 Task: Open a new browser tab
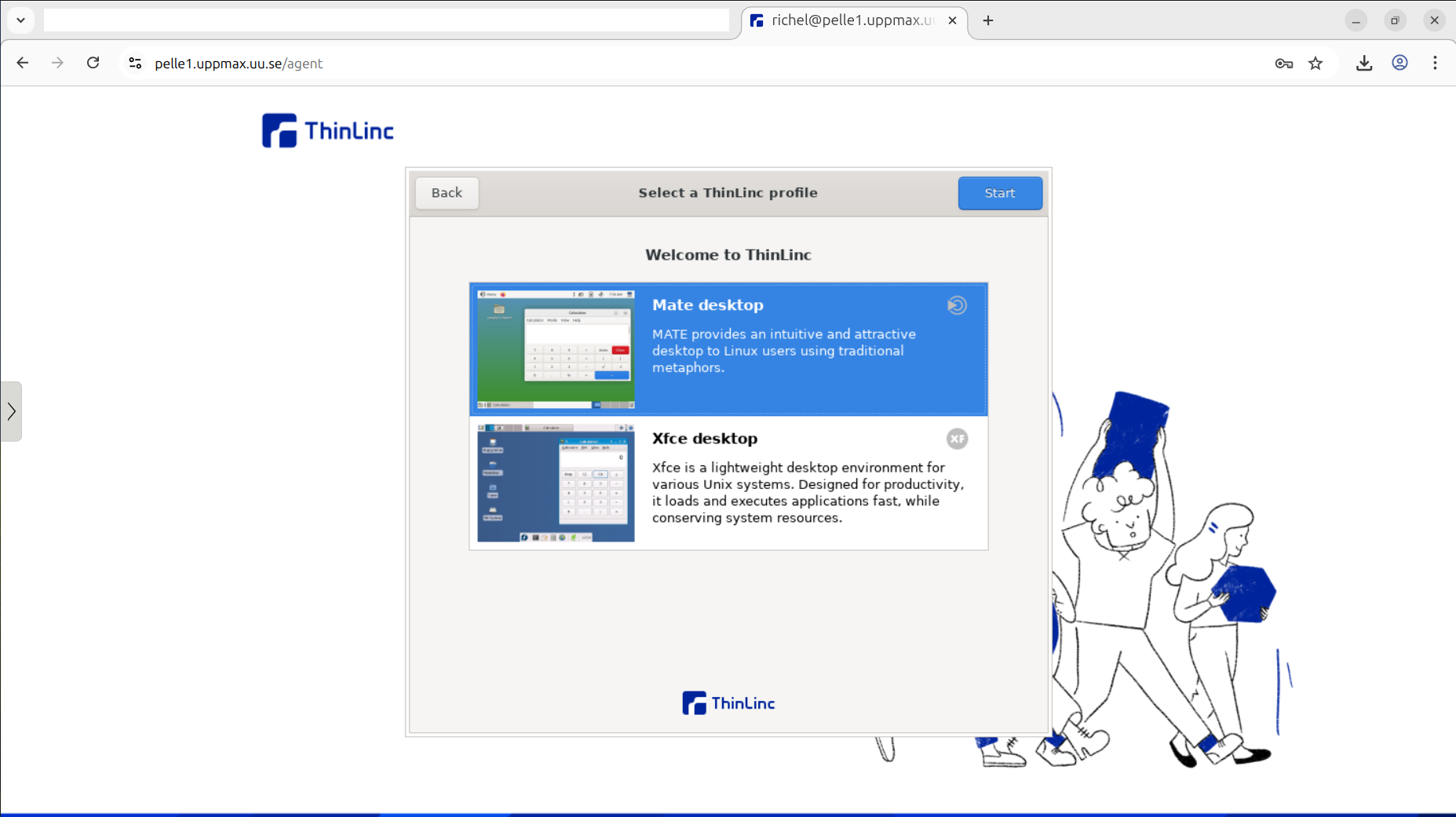(987, 20)
